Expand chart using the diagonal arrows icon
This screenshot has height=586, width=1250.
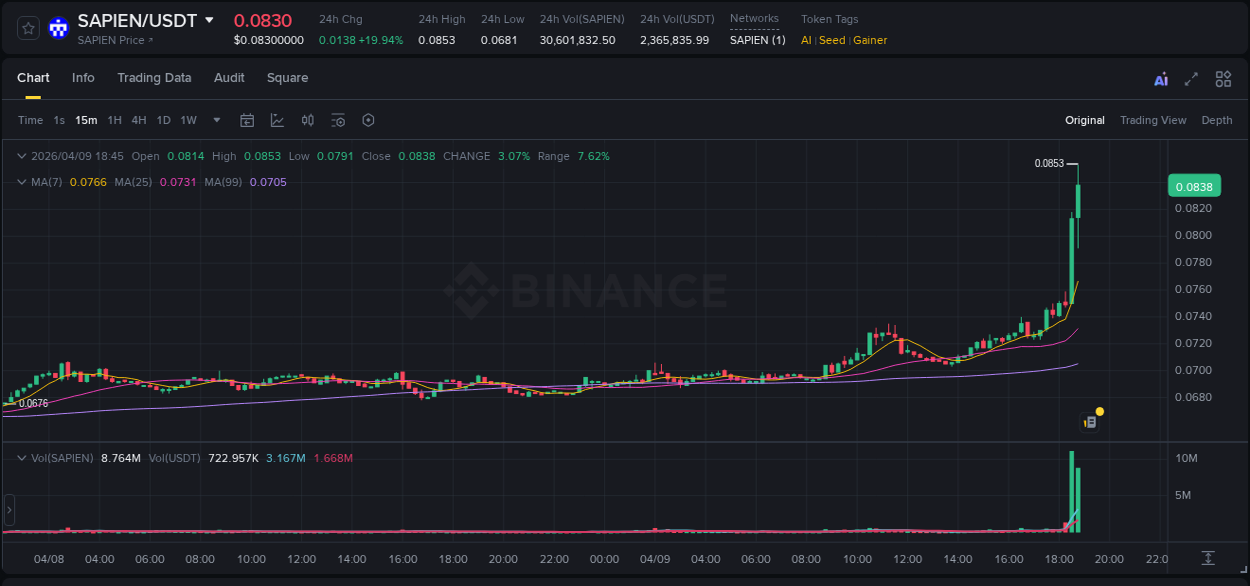pyautogui.click(x=1190, y=78)
